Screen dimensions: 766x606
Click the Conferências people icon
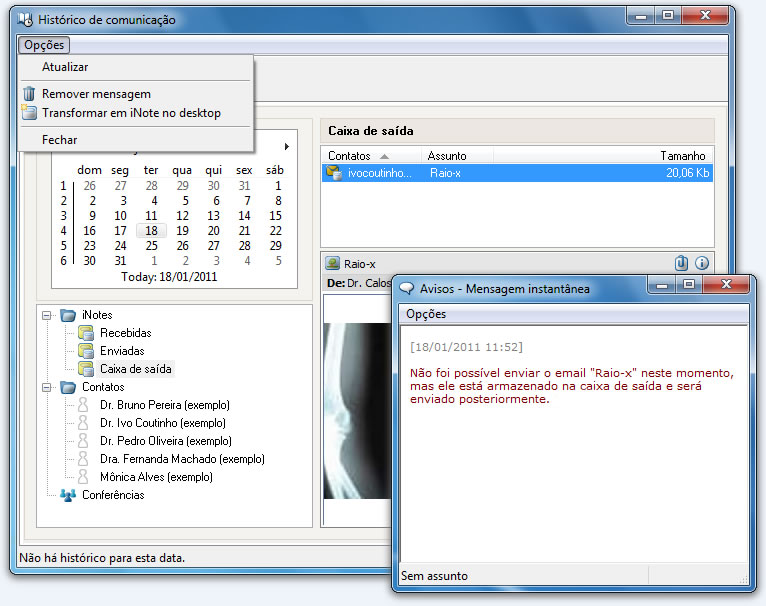(x=68, y=495)
